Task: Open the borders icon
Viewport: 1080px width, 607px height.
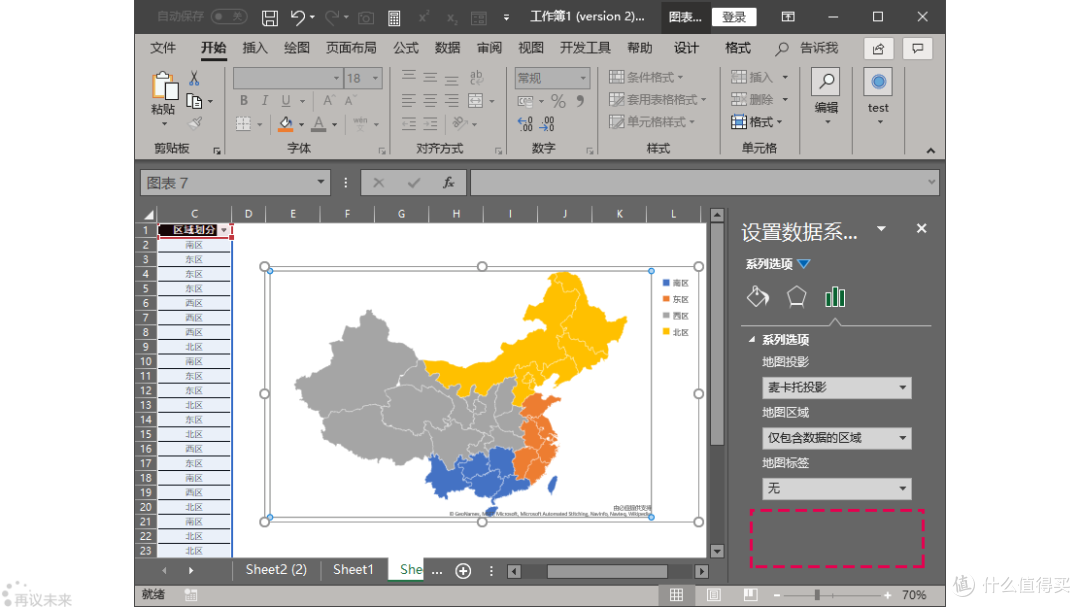Action: (243, 124)
